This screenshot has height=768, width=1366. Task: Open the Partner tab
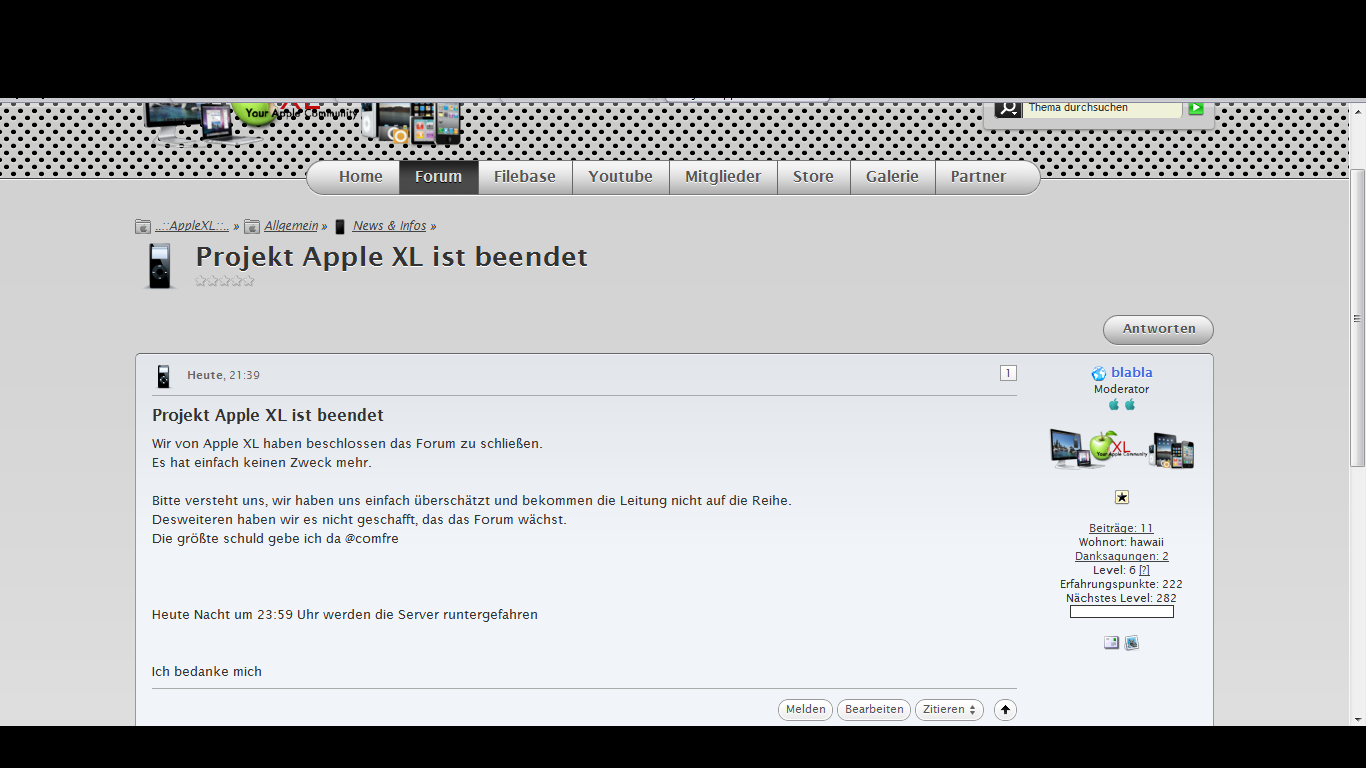(979, 177)
